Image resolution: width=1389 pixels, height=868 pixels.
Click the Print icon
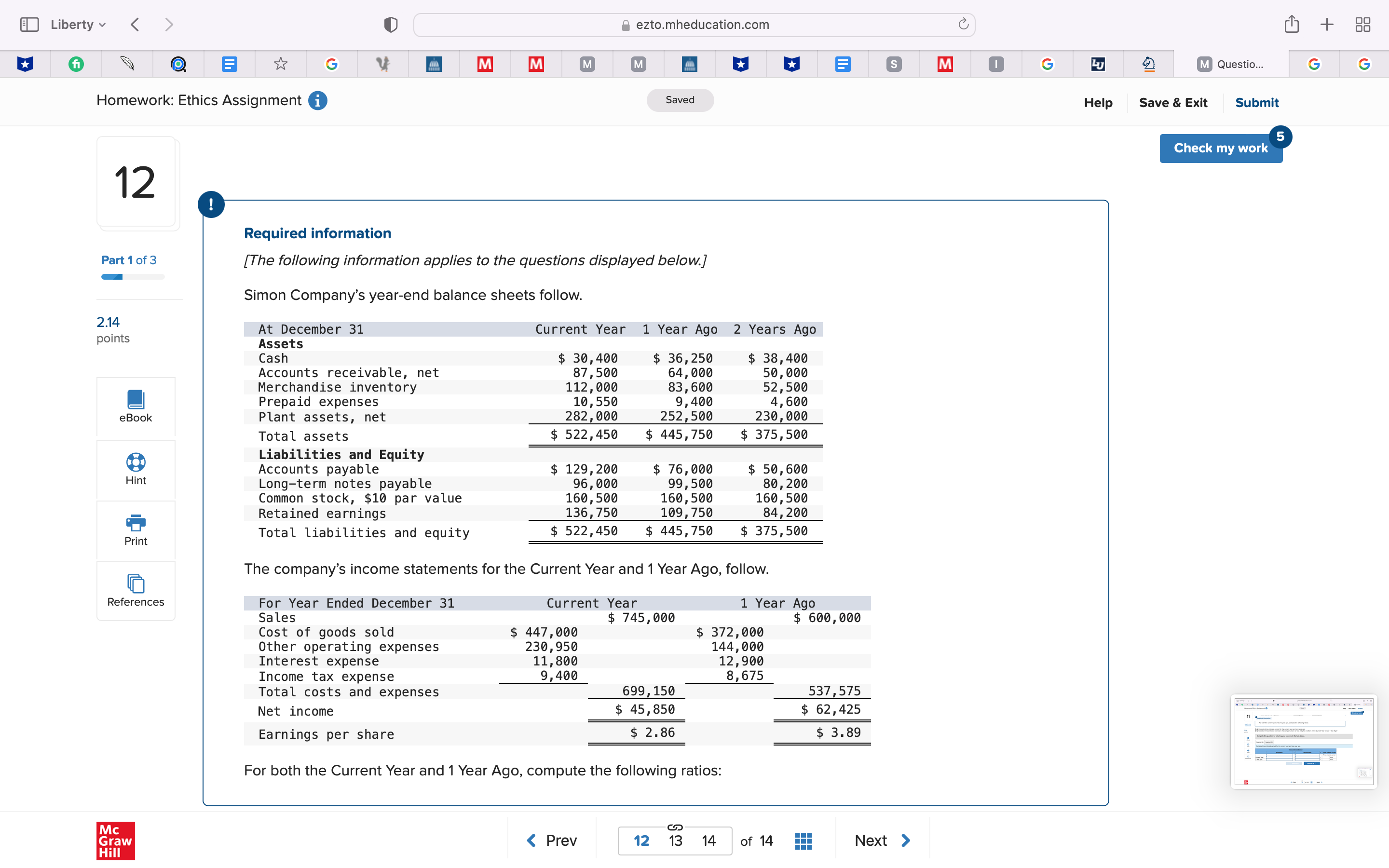pyautogui.click(x=136, y=529)
